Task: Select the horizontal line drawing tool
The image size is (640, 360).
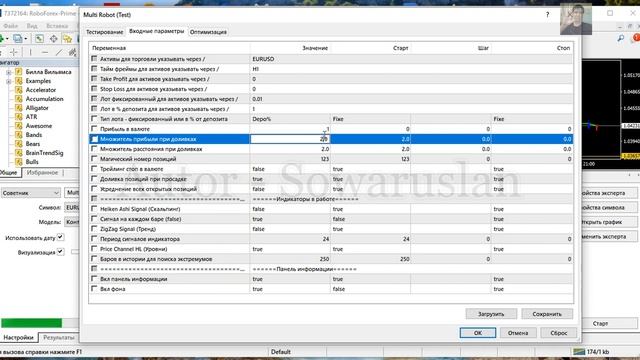Action: point(44,52)
